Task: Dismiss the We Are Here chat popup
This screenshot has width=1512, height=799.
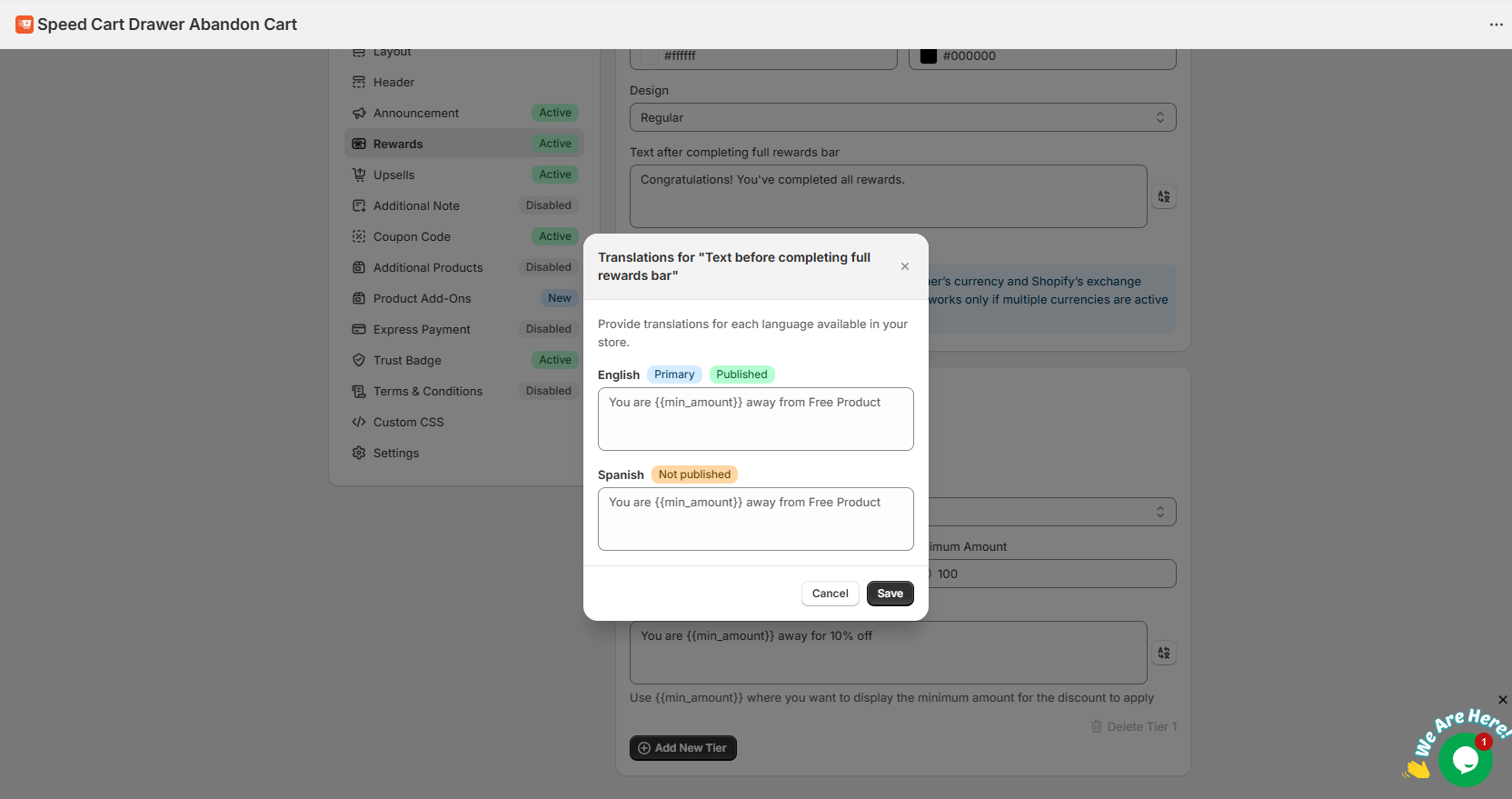Action: 1503,700
